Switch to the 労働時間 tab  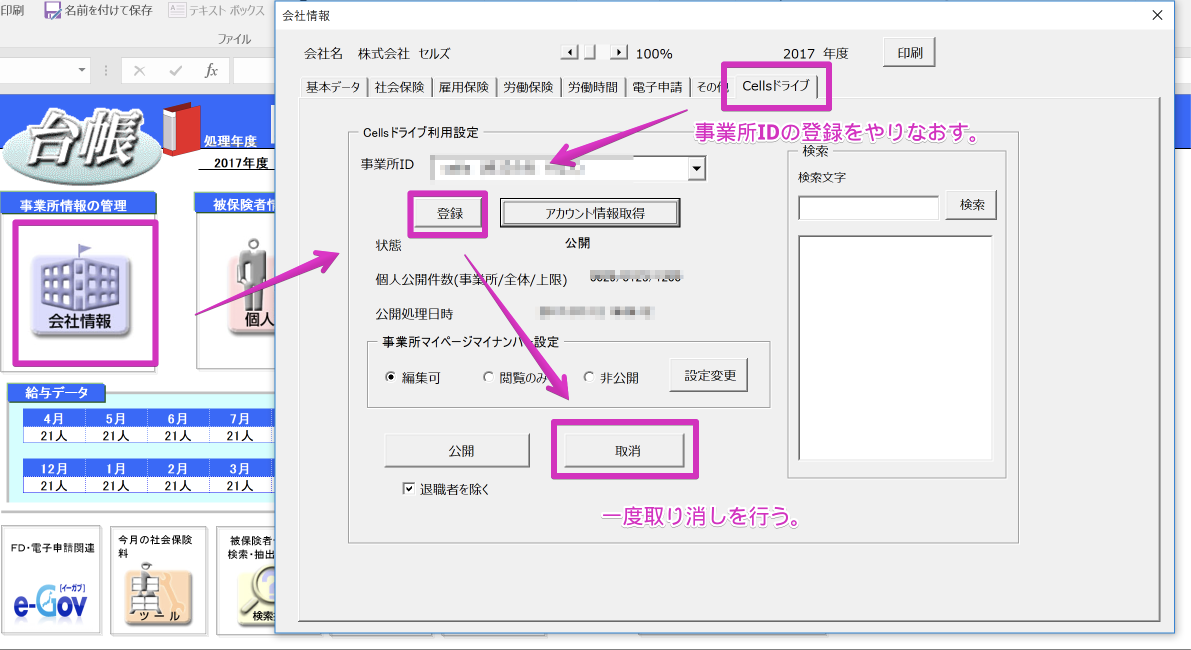(x=592, y=87)
